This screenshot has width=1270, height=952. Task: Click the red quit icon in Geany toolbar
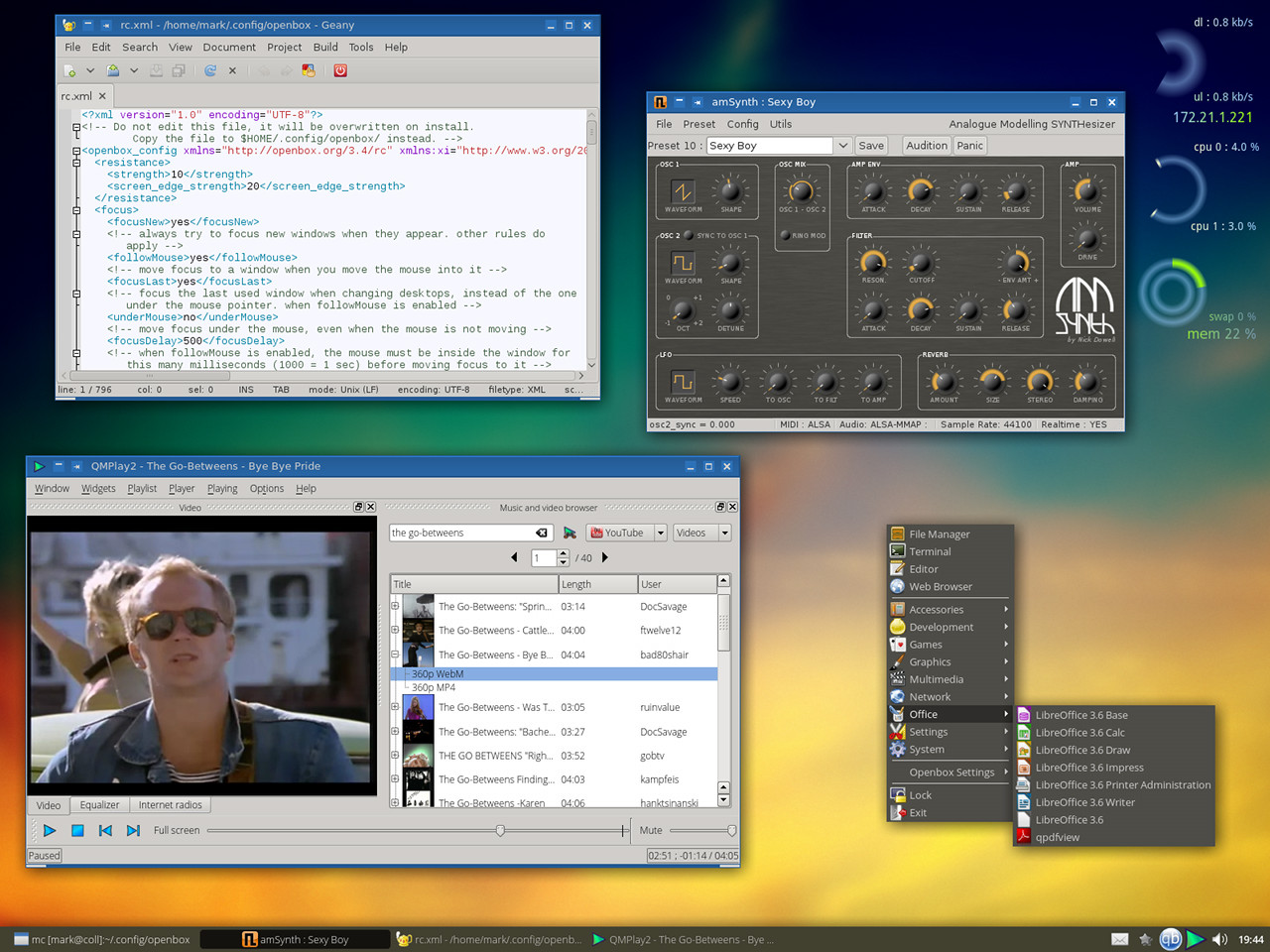point(340,70)
